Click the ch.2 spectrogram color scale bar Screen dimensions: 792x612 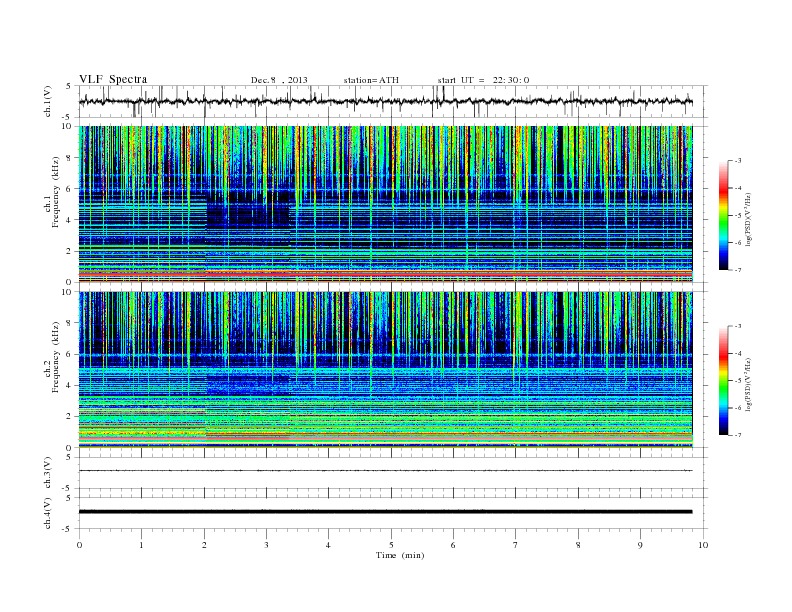pyautogui.click(x=723, y=380)
